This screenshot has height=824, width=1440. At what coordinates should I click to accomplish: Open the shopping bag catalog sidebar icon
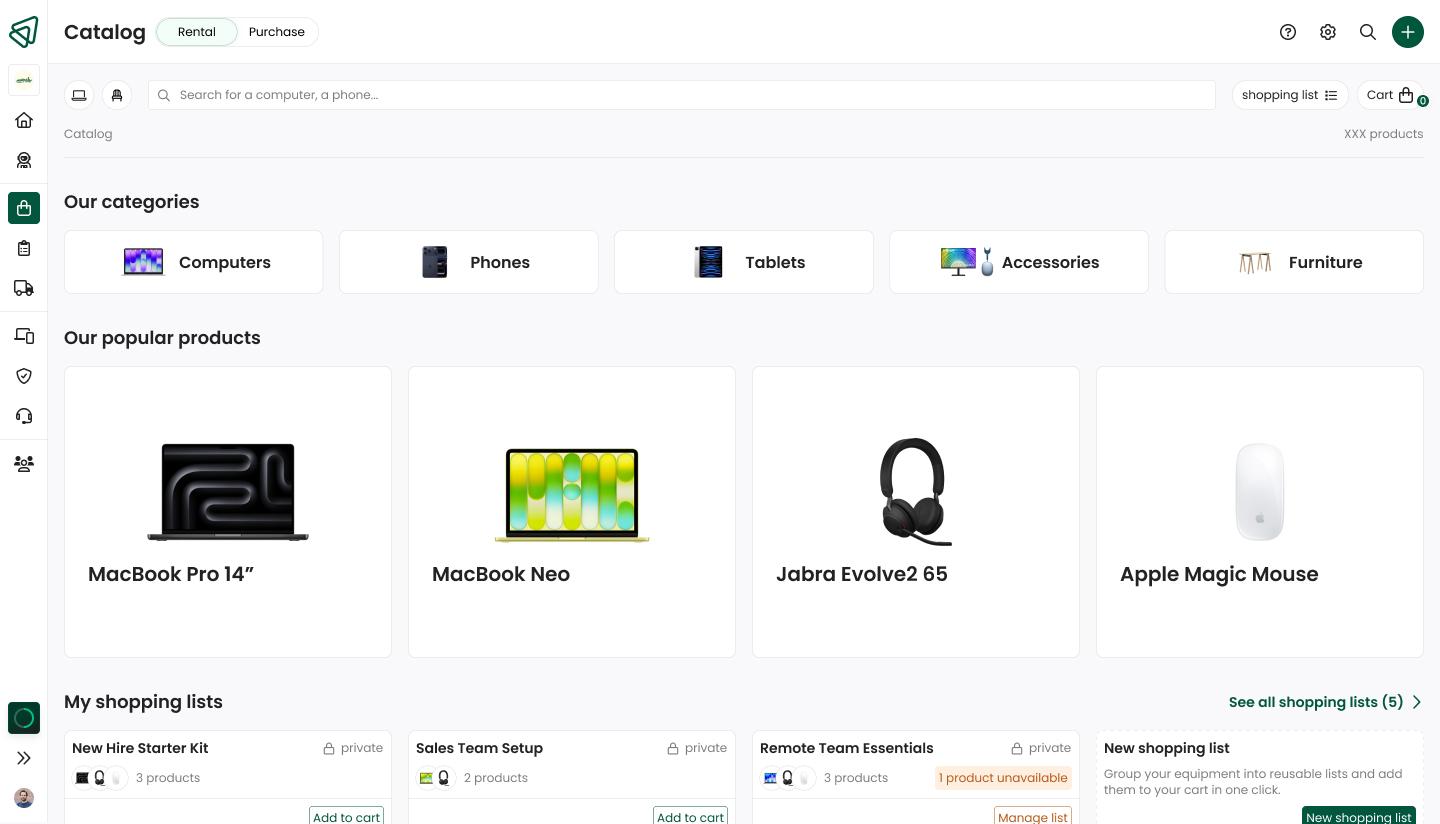click(24, 208)
